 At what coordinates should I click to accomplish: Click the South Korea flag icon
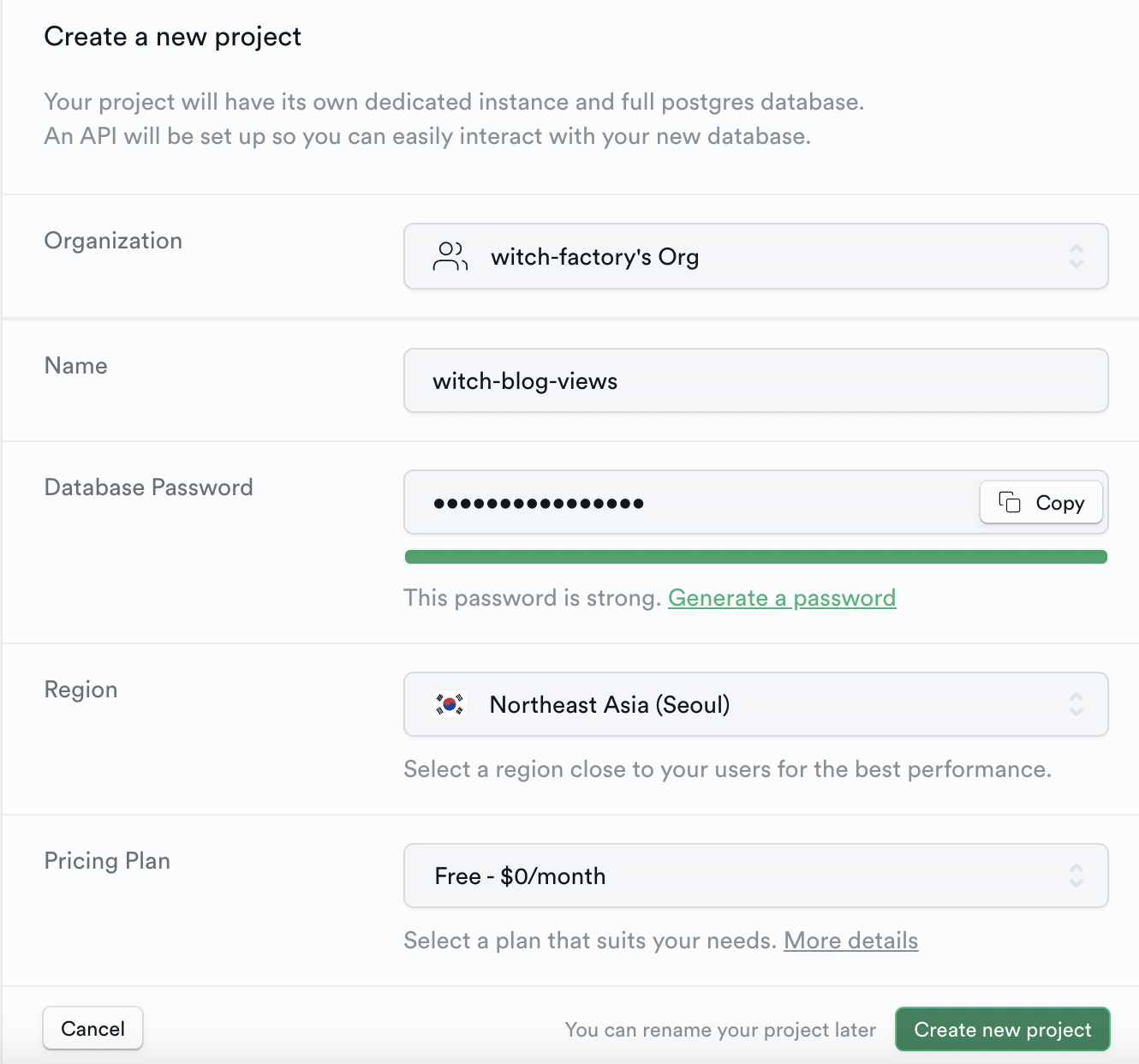[449, 704]
